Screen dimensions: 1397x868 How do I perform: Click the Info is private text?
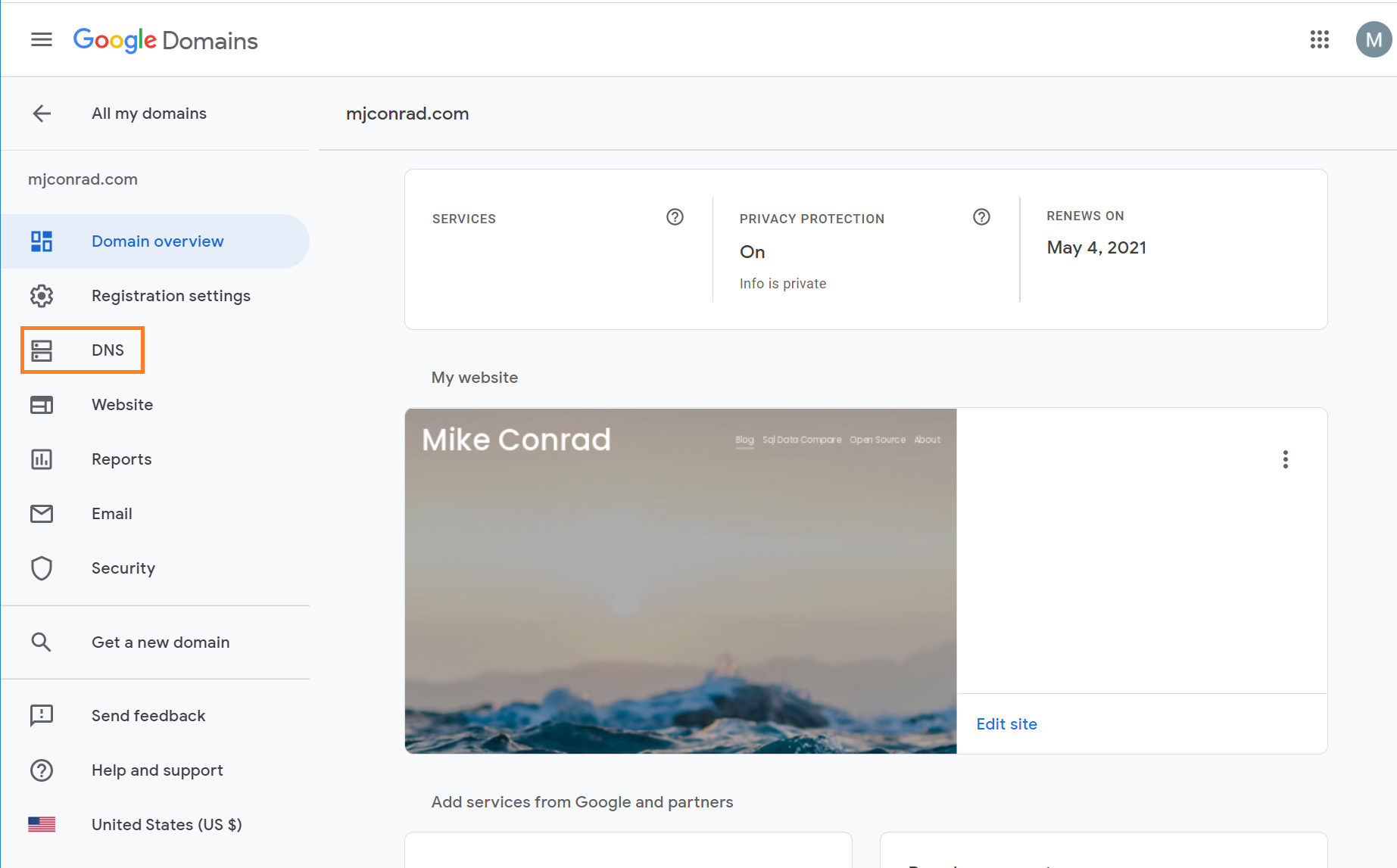pyautogui.click(x=783, y=284)
